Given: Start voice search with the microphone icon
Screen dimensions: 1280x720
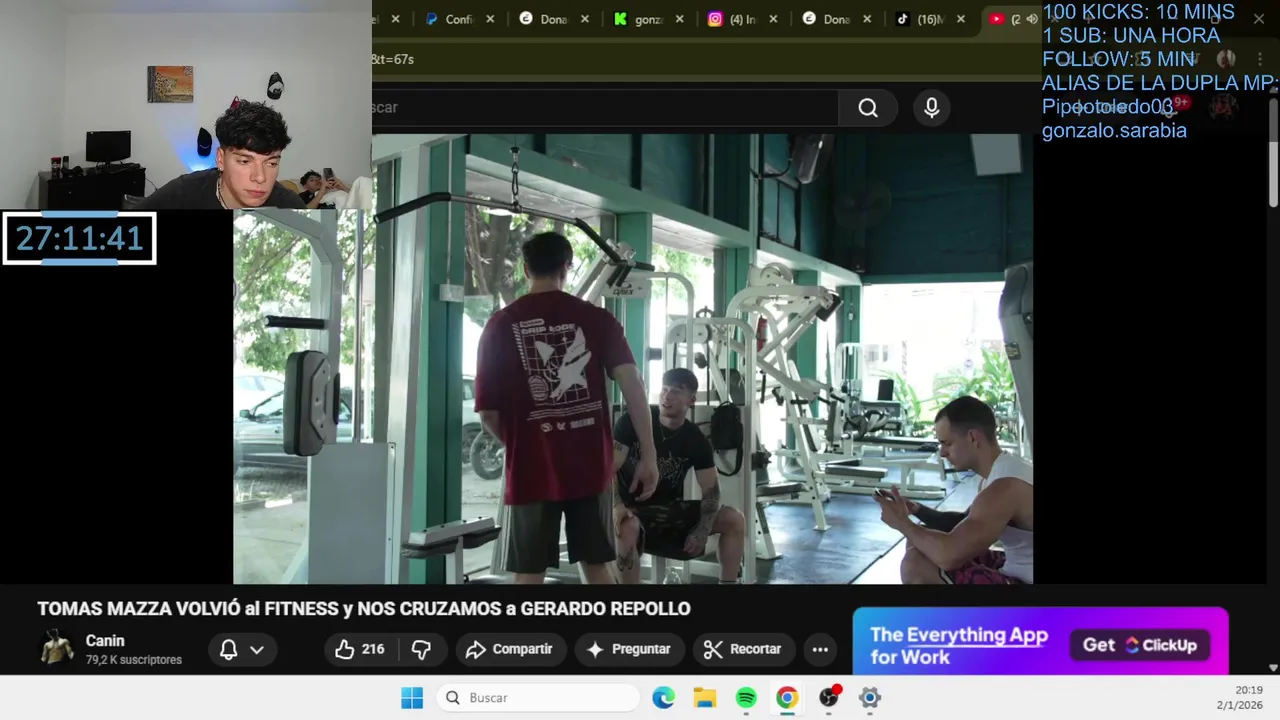Looking at the screenshot, I should point(932,108).
